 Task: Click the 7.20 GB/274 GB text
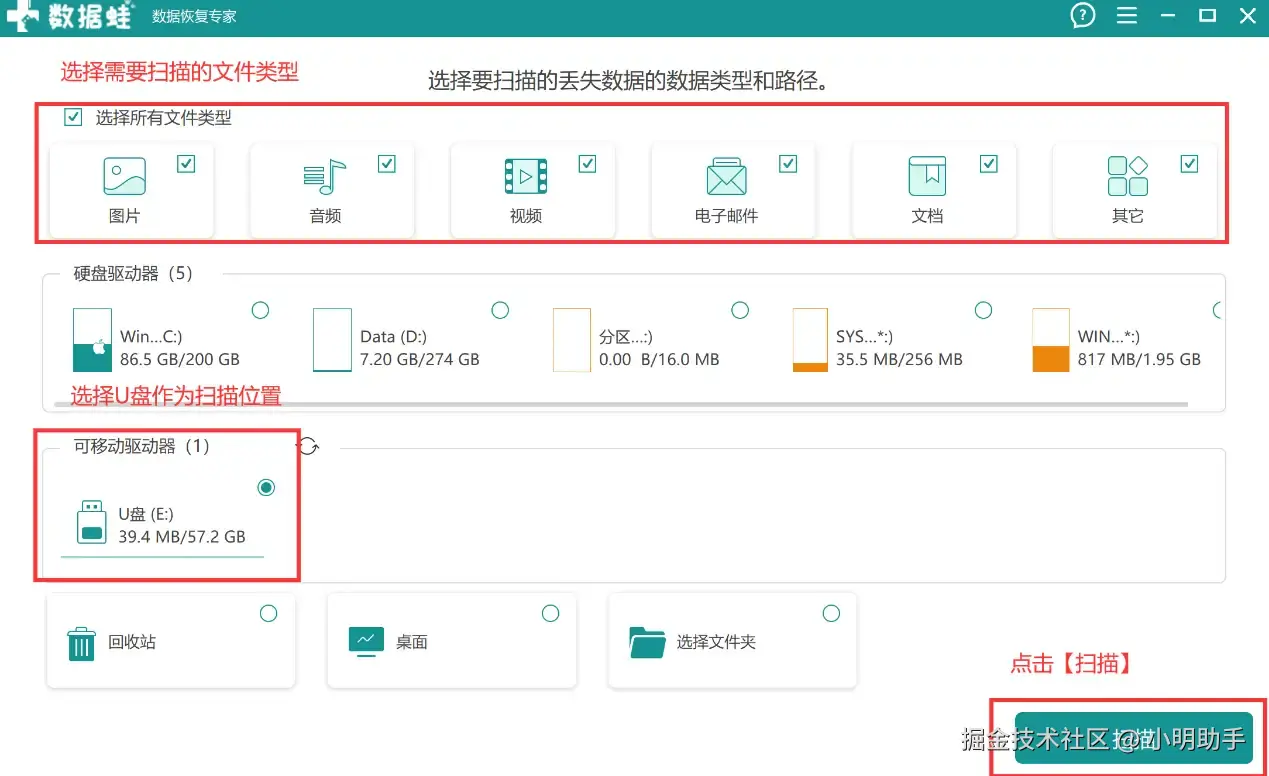[420, 359]
